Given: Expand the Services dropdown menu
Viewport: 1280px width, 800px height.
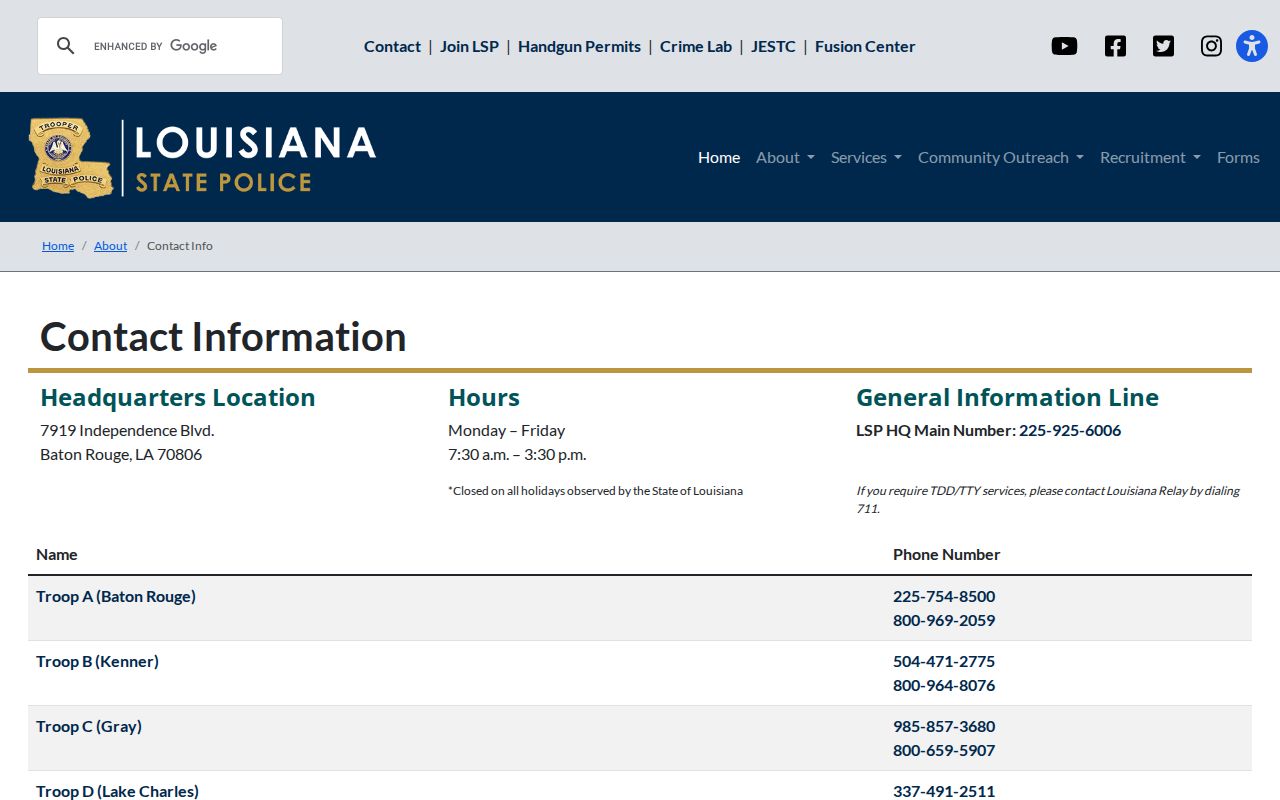Looking at the screenshot, I should point(866,157).
